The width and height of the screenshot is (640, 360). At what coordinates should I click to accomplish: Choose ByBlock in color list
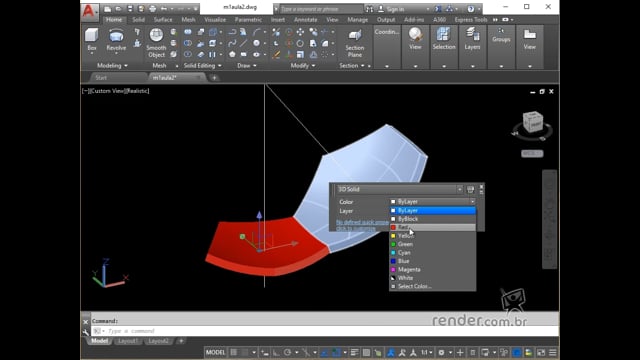tap(433, 219)
